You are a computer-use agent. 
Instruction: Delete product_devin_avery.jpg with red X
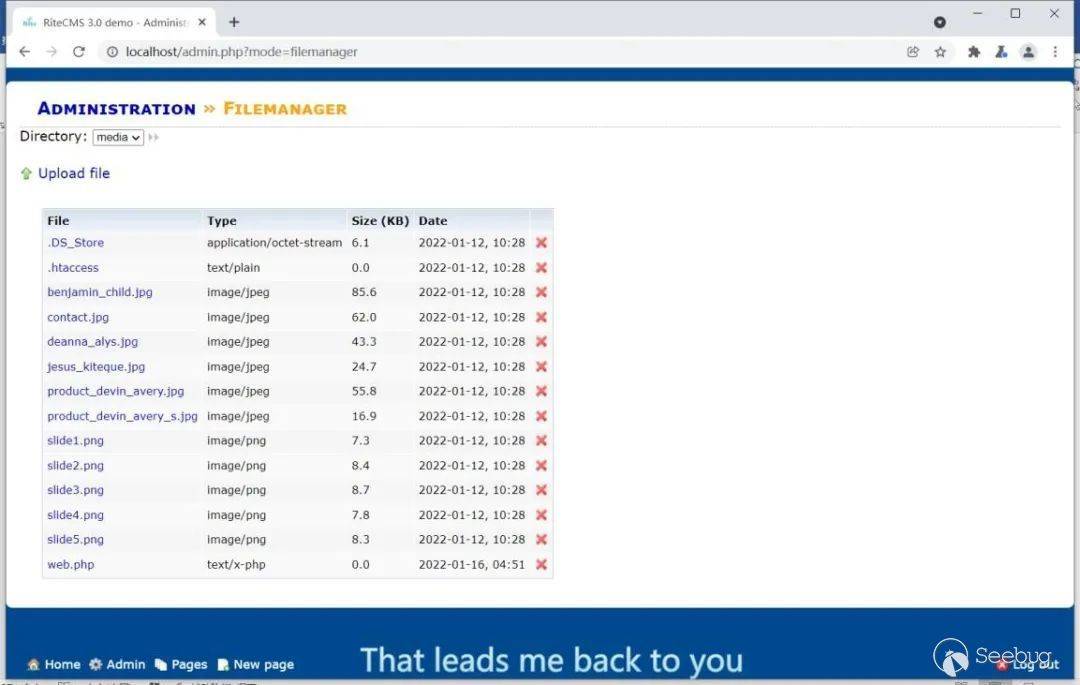point(541,391)
